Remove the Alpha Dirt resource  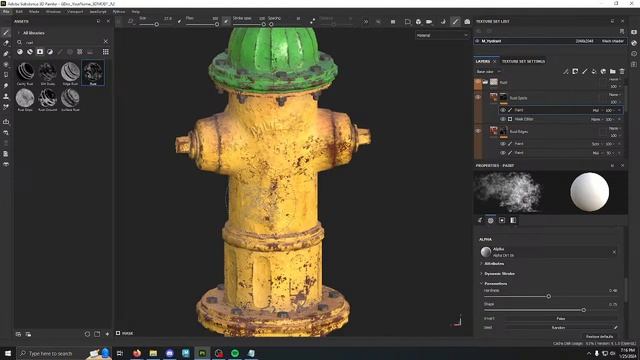click(x=614, y=252)
